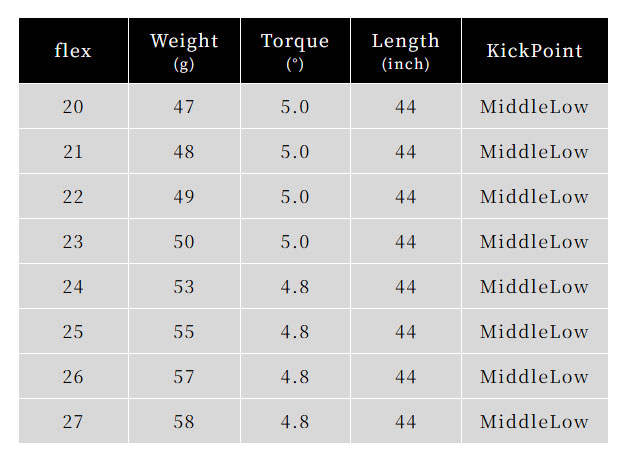Select the Weight (g) header cell
The height and width of the screenshot is (463, 629).
(x=185, y=51)
